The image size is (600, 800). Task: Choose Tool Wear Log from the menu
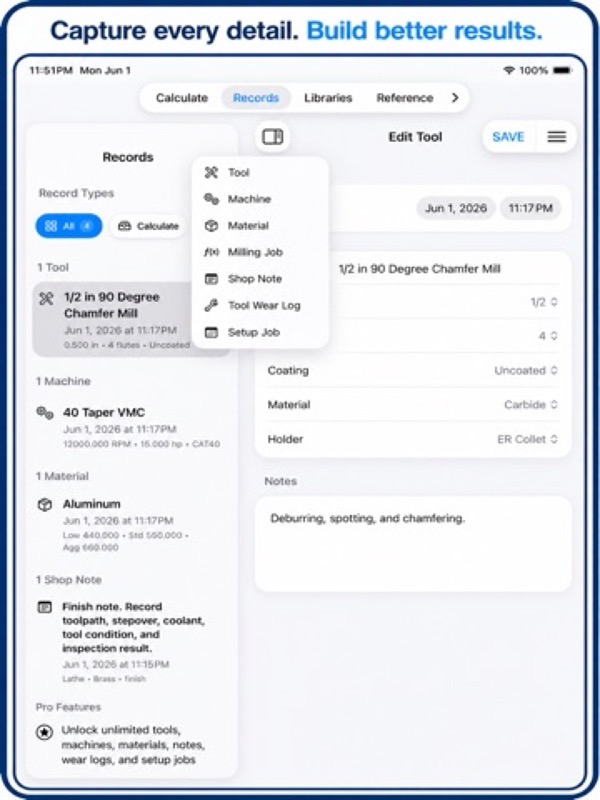[260, 305]
